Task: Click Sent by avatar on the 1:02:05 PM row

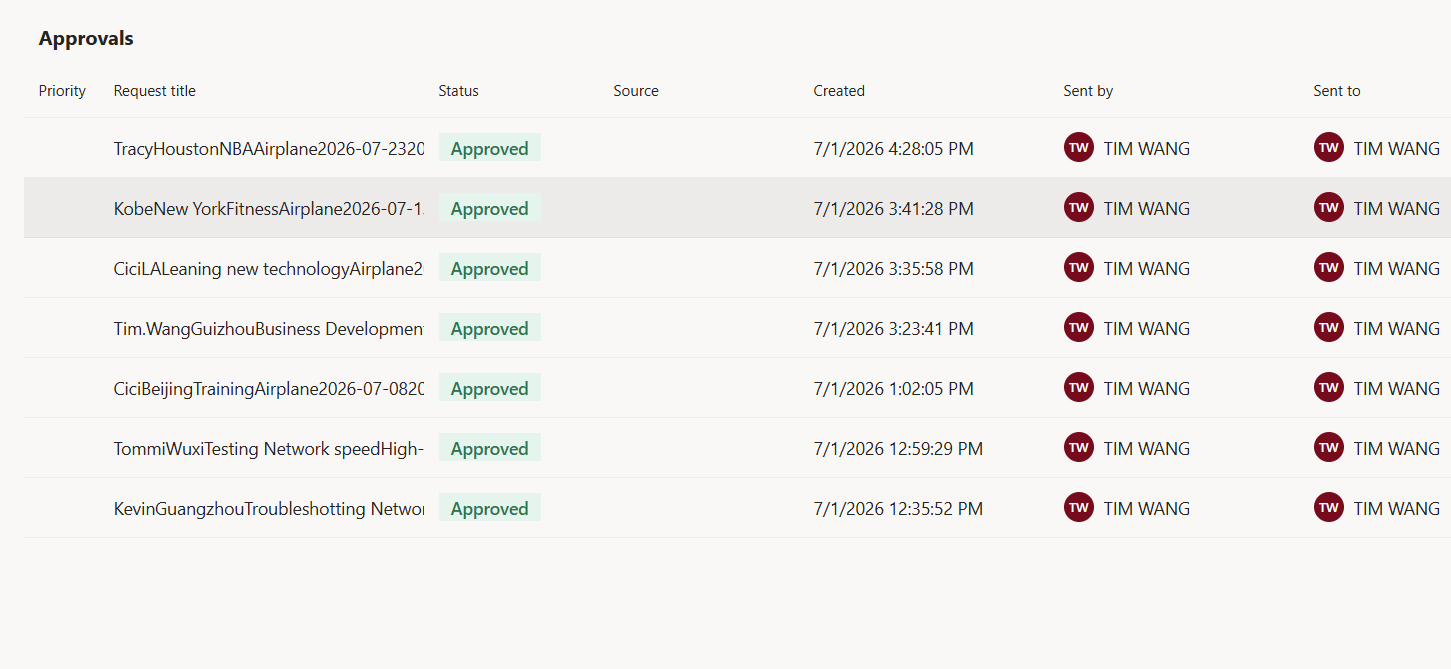Action: pyautogui.click(x=1079, y=388)
